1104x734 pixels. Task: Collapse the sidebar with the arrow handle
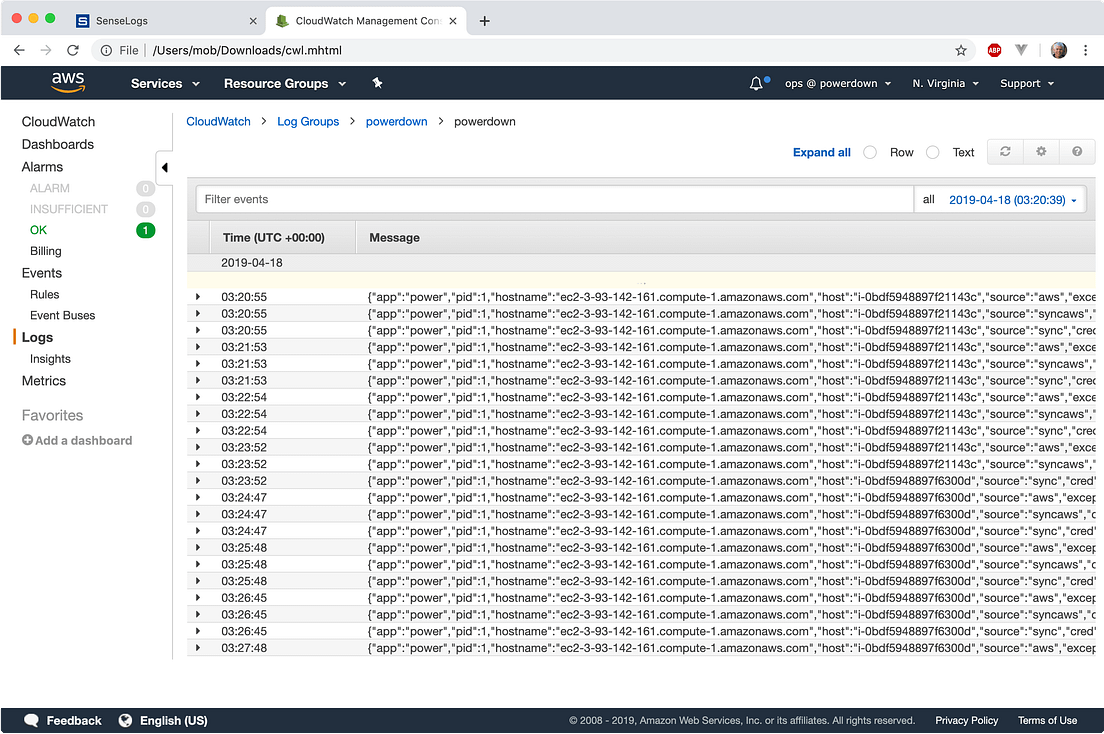pyautogui.click(x=164, y=168)
